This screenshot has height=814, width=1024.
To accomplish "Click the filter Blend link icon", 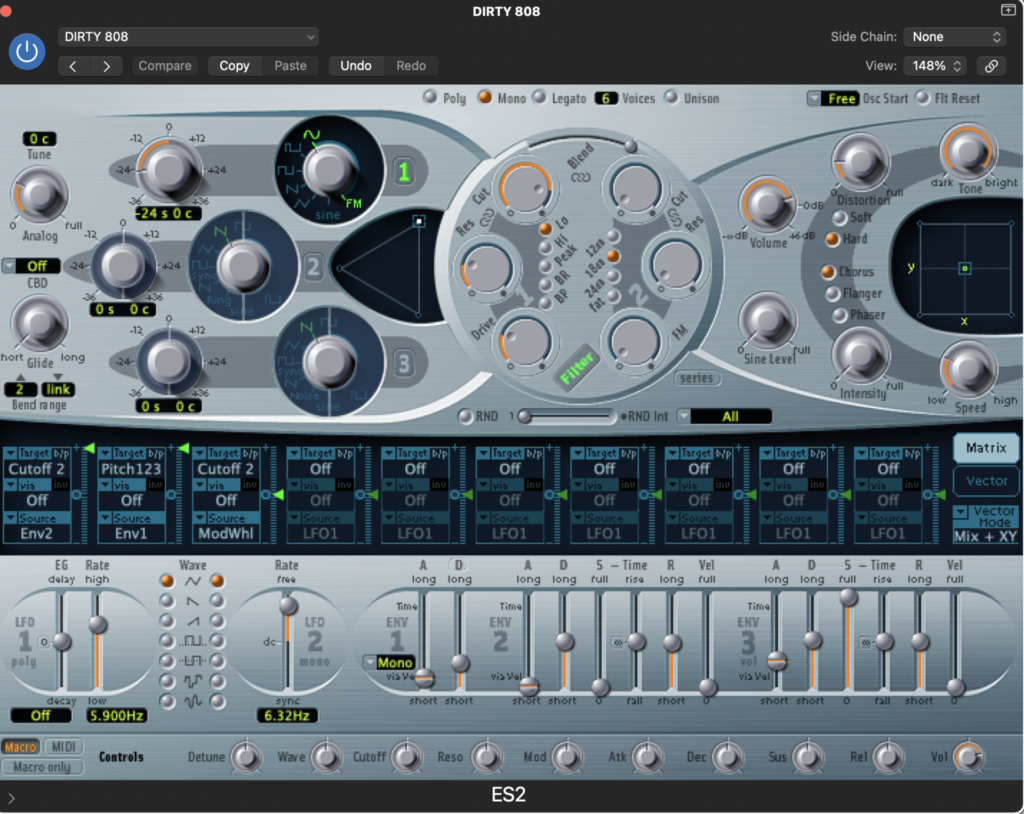I will [580, 176].
